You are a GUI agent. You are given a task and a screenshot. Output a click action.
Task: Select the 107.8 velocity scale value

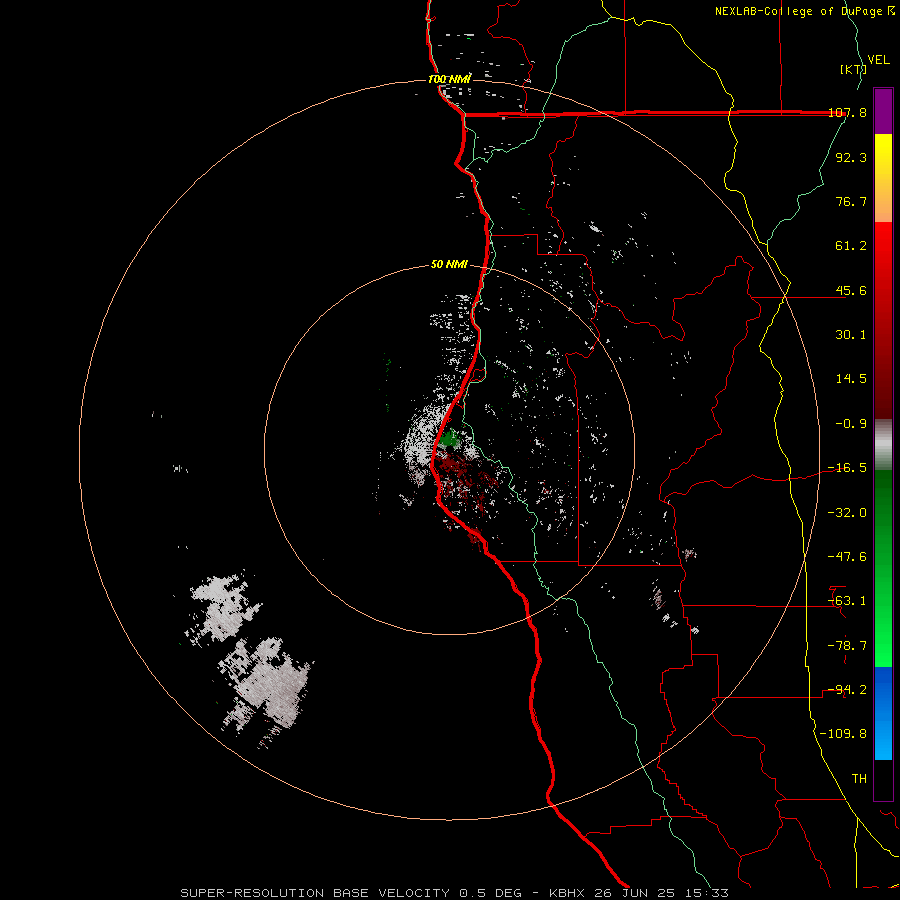click(x=848, y=112)
